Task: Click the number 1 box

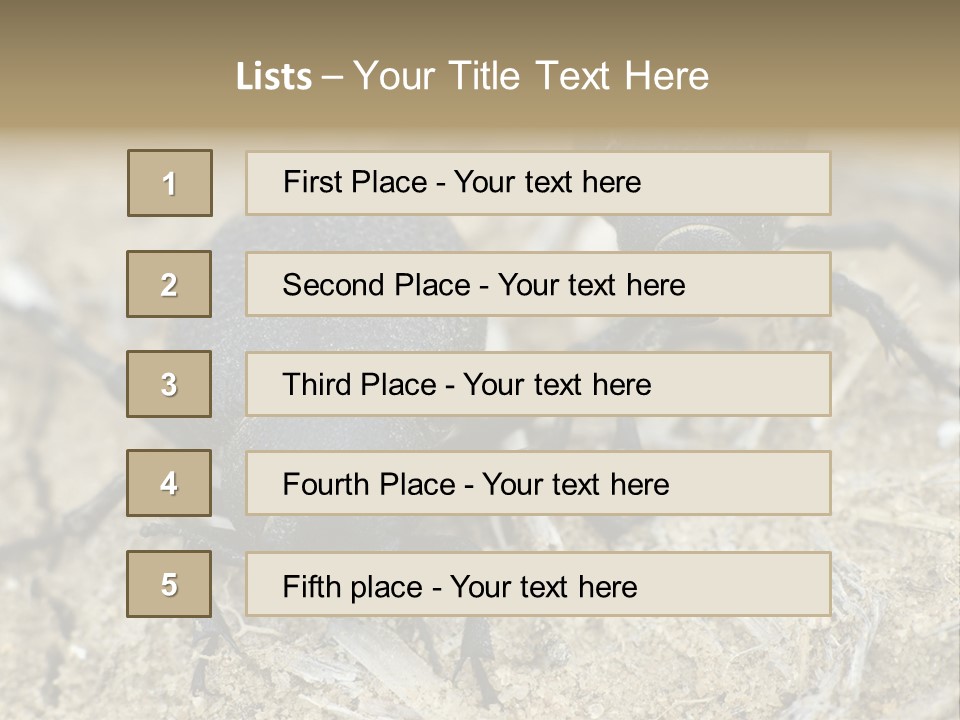Action: click(170, 183)
